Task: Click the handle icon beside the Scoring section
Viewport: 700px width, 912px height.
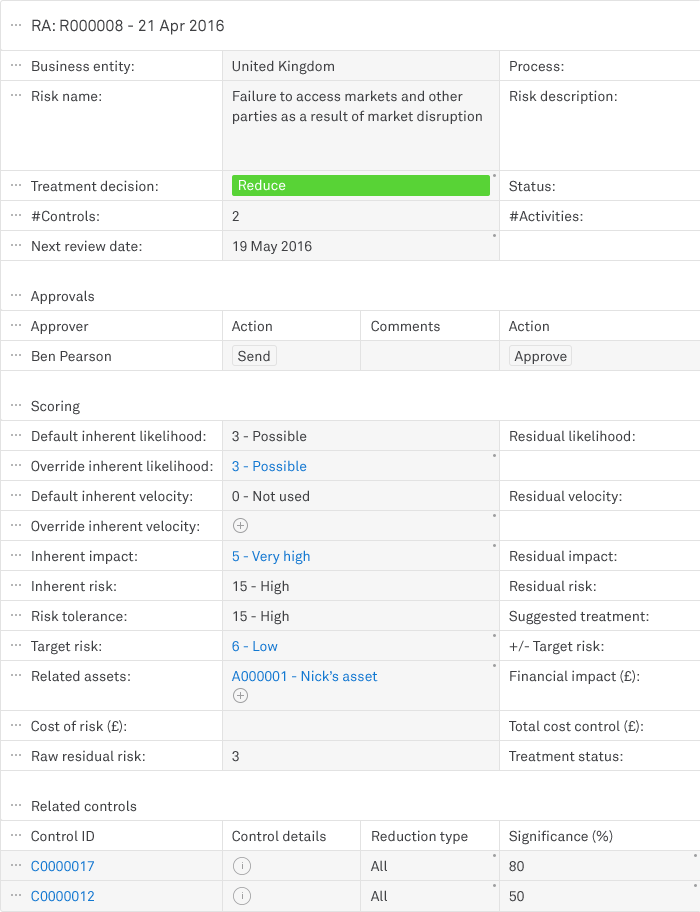Action: [14, 406]
